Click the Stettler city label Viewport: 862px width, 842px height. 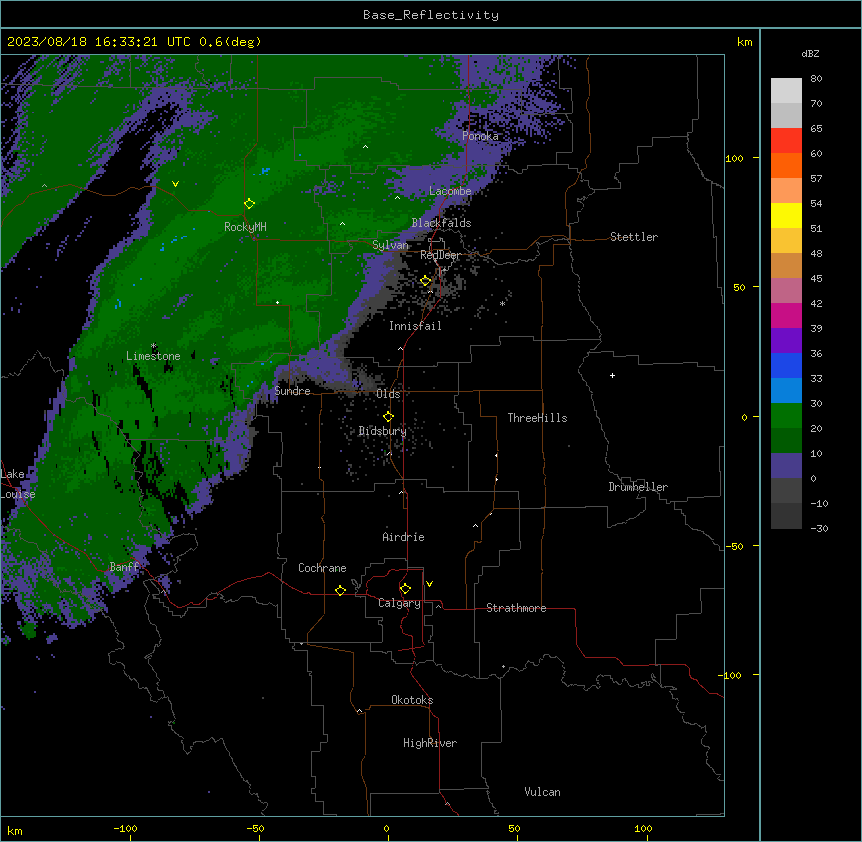click(634, 237)
